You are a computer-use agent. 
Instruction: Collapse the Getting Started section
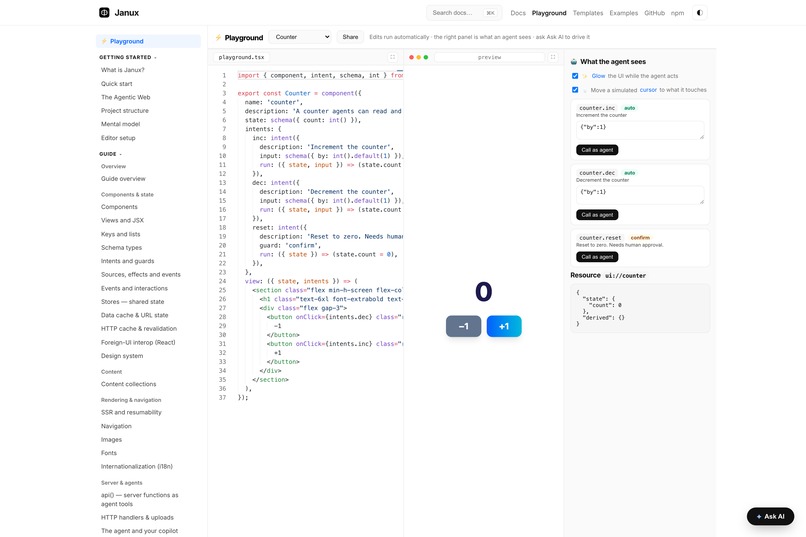(127, 57)
